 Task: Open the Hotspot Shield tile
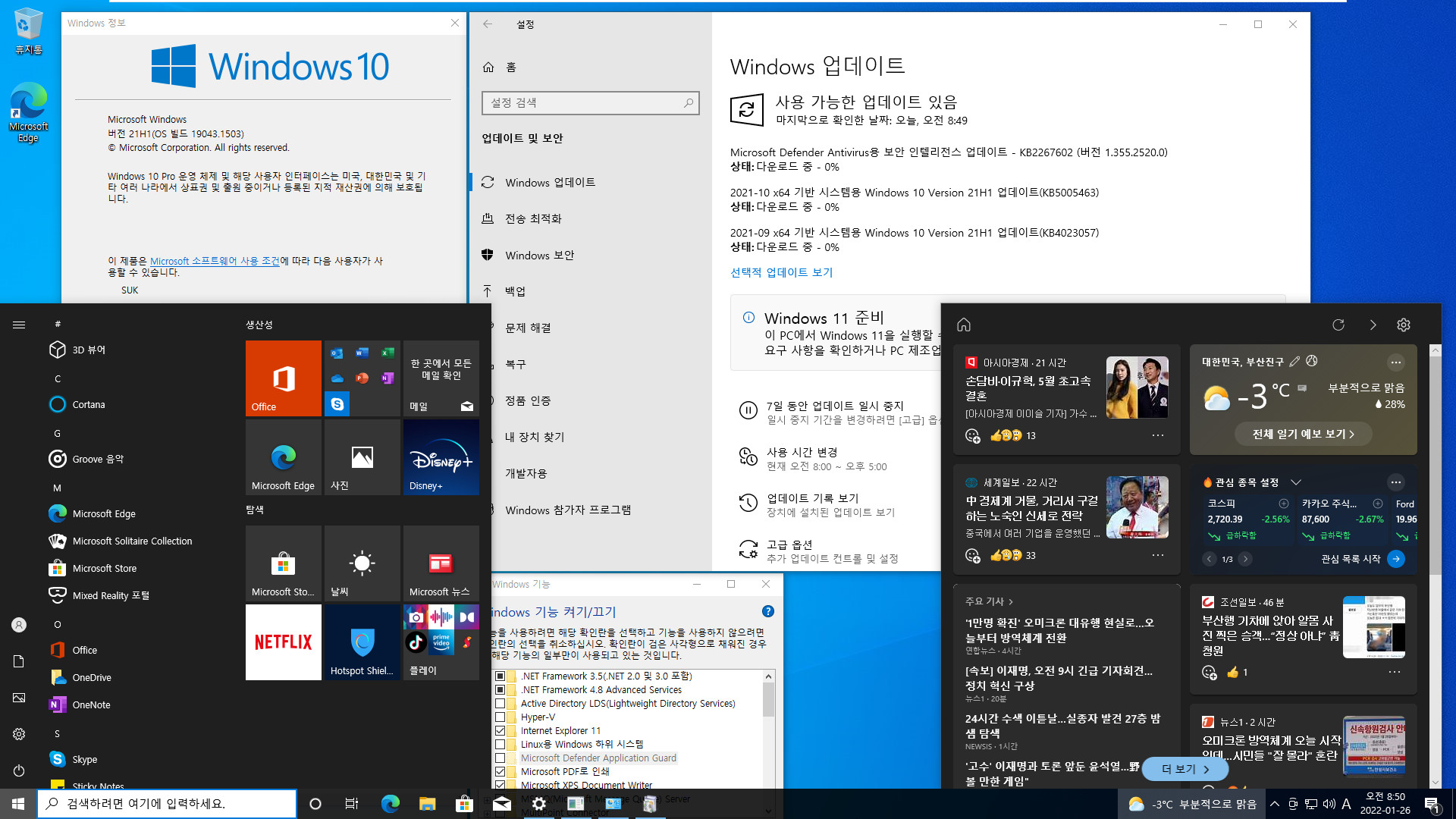click(362, 642)
